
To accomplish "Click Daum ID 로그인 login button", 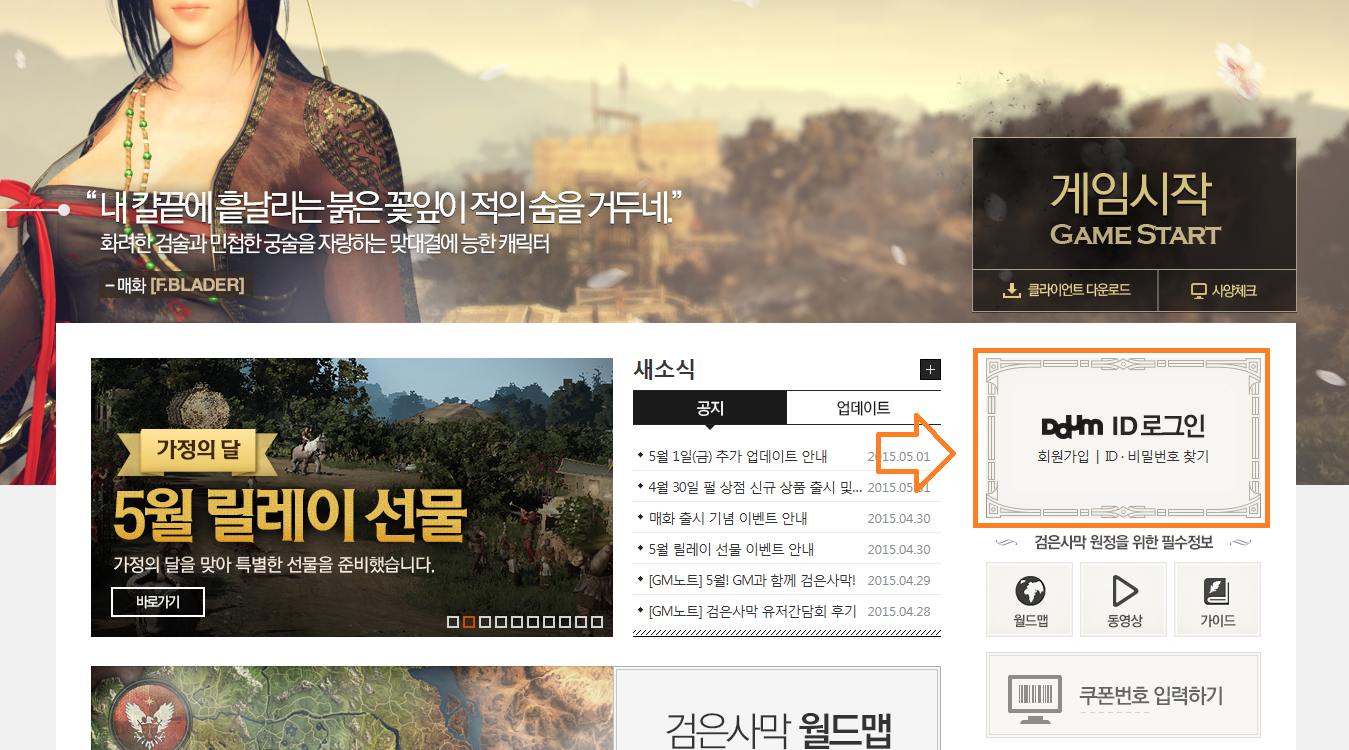I will point(1123,426).
